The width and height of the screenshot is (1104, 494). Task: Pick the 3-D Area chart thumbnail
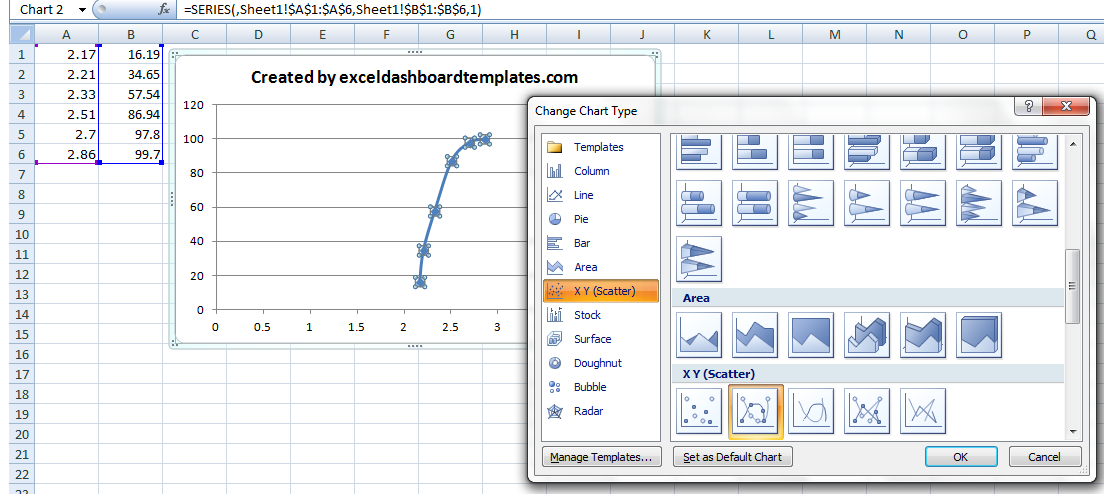[x=867, y=335]
